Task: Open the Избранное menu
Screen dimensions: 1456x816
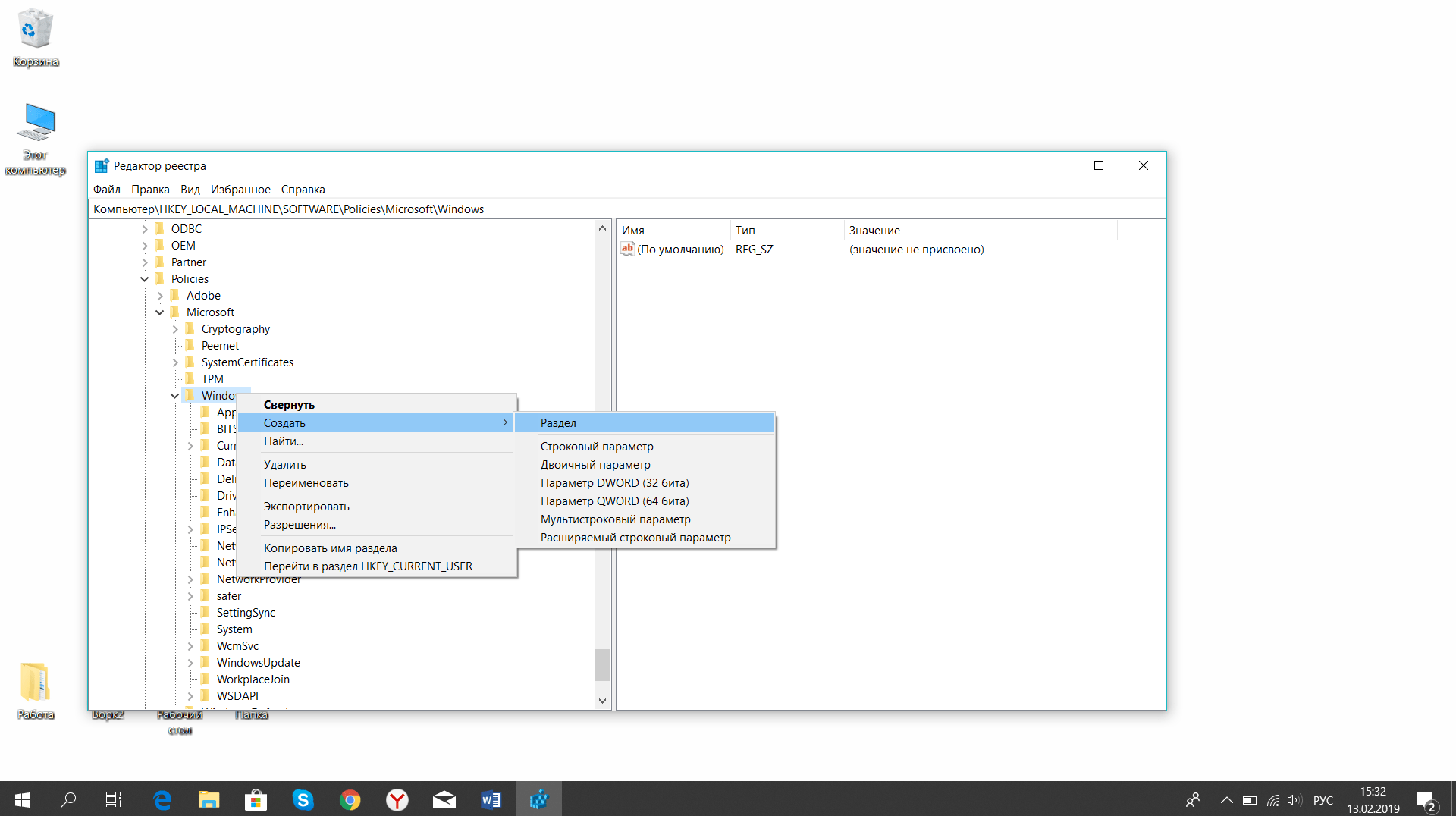Action: (x=240, y=189)
